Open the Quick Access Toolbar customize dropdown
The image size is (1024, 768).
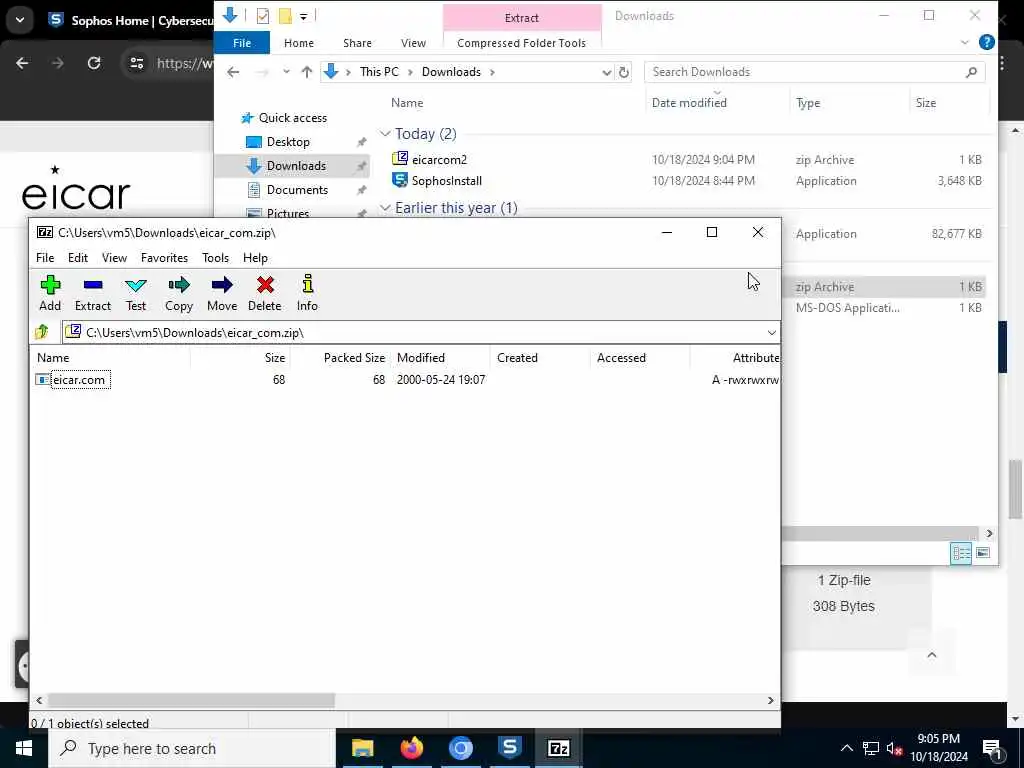[x=304, y=16]
